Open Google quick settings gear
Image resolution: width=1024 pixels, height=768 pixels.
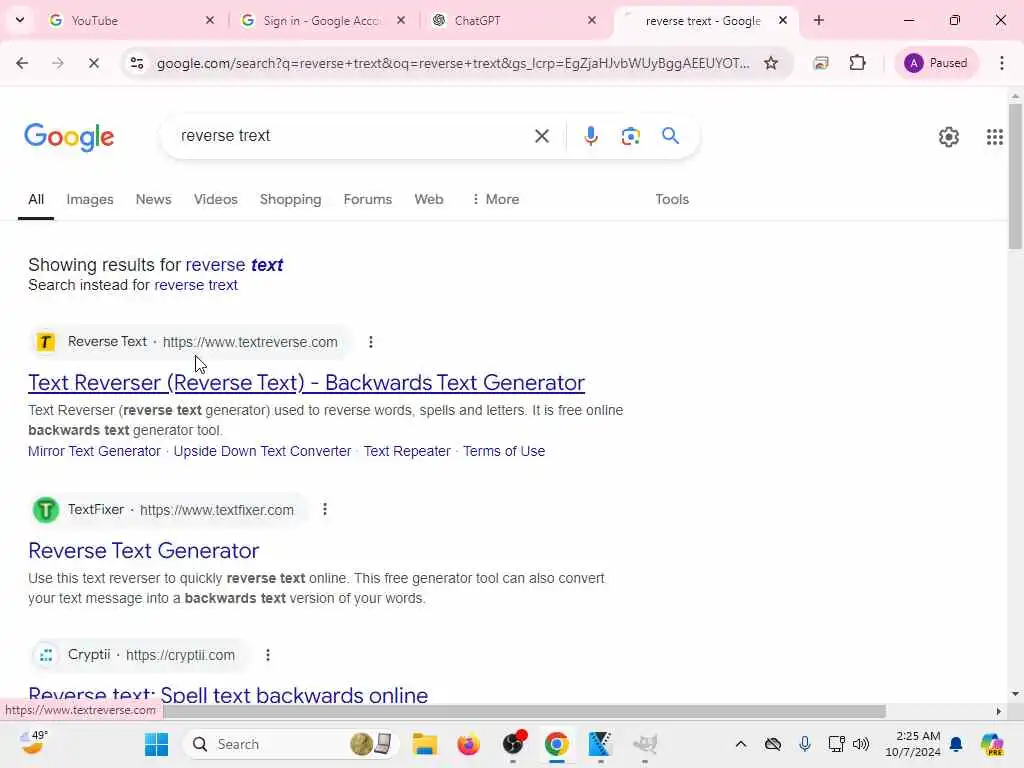[948, 137]
